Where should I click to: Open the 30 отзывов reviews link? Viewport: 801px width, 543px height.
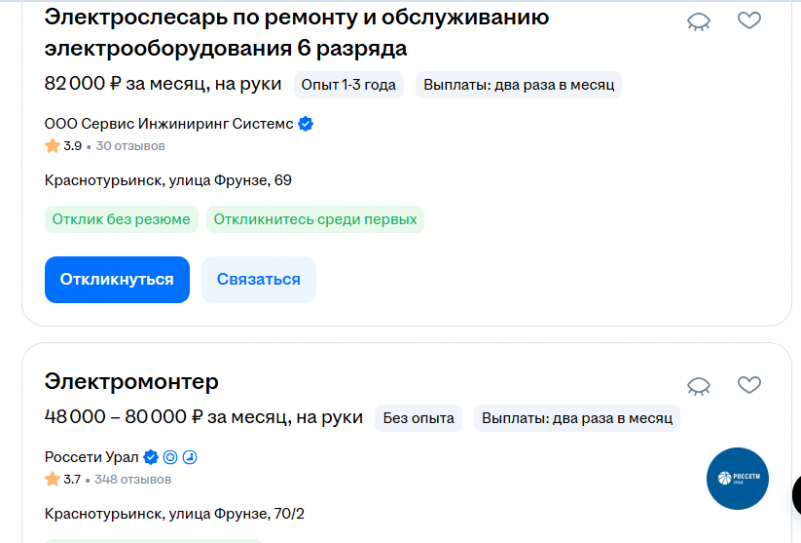(130, 146)
